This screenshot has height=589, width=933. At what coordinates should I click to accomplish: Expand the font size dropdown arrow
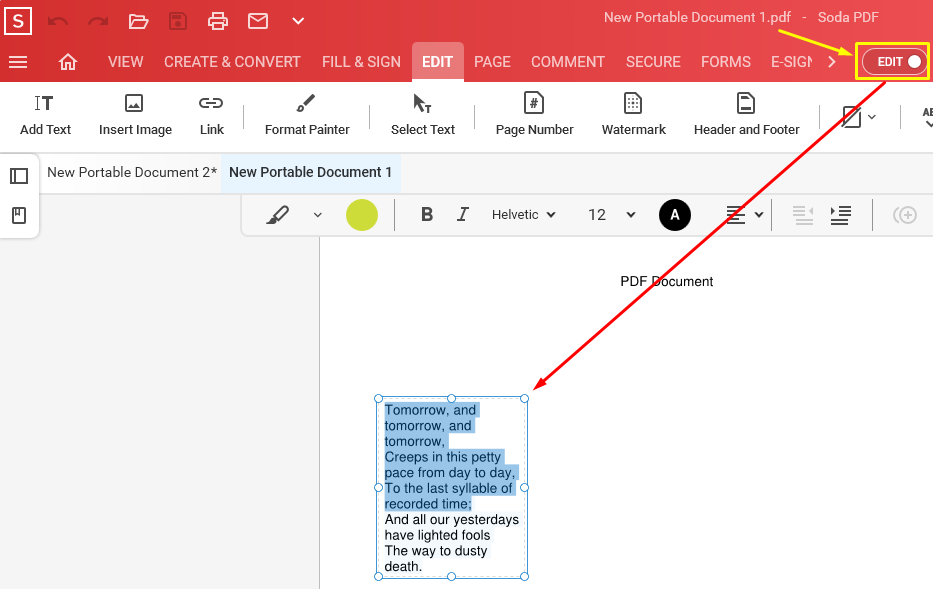pyautogui.click(x=631, y=215)
